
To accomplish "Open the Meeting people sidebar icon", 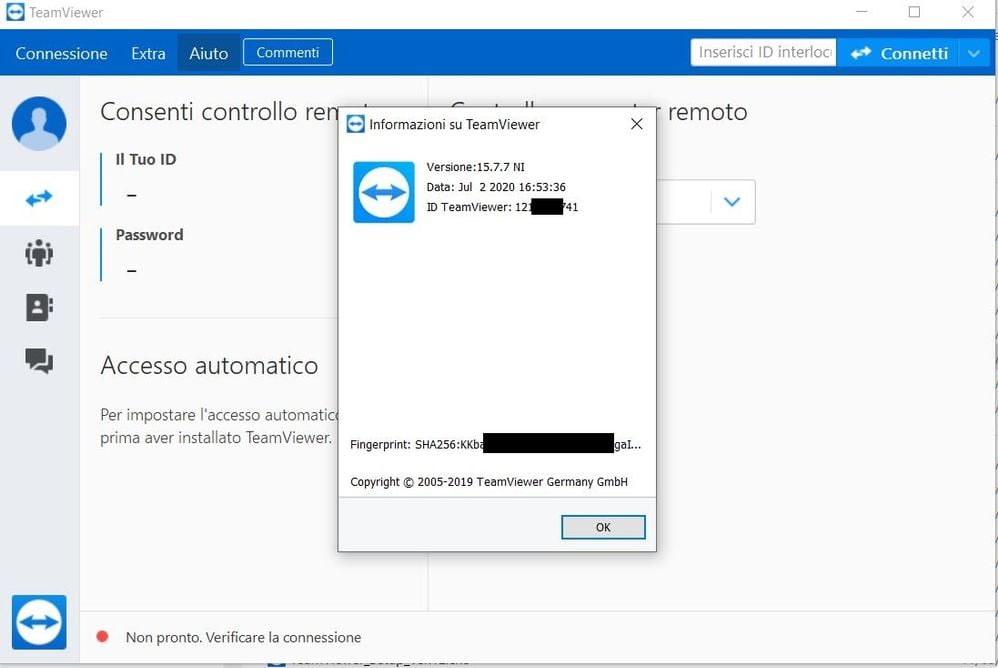I will tap(39, 253).
